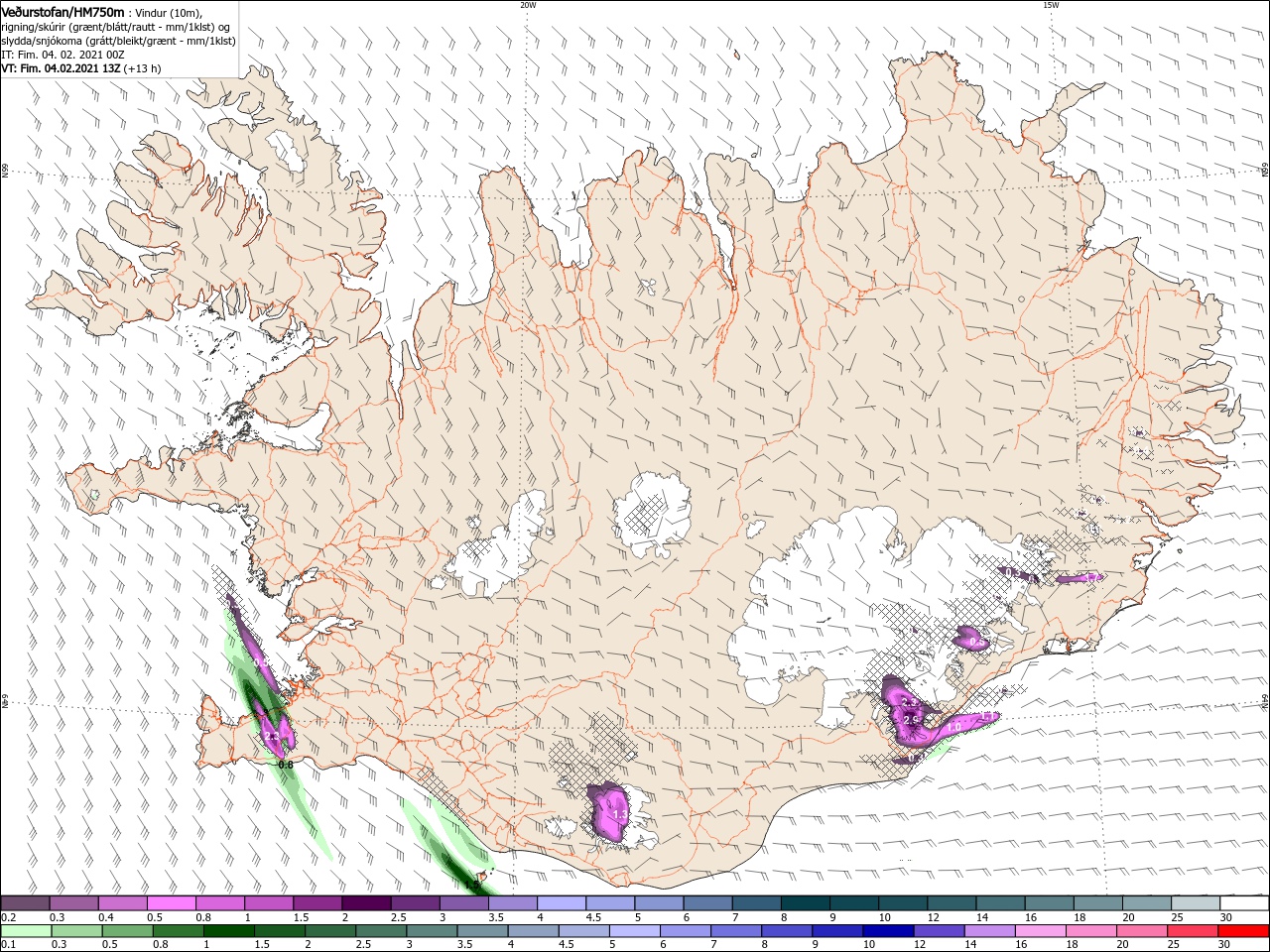
Task: Click the '0.8' value south of Reykjanes
Action: tap(286, 766)
